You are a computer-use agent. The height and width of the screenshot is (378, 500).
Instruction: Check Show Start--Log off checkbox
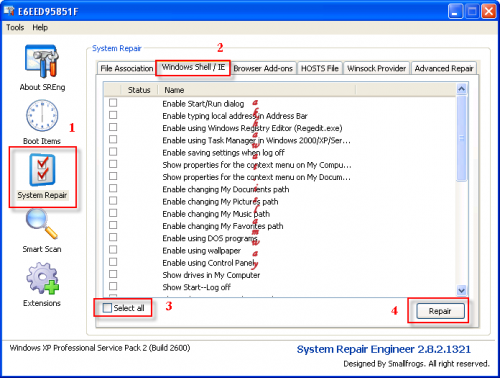click(x=113, y=286)
